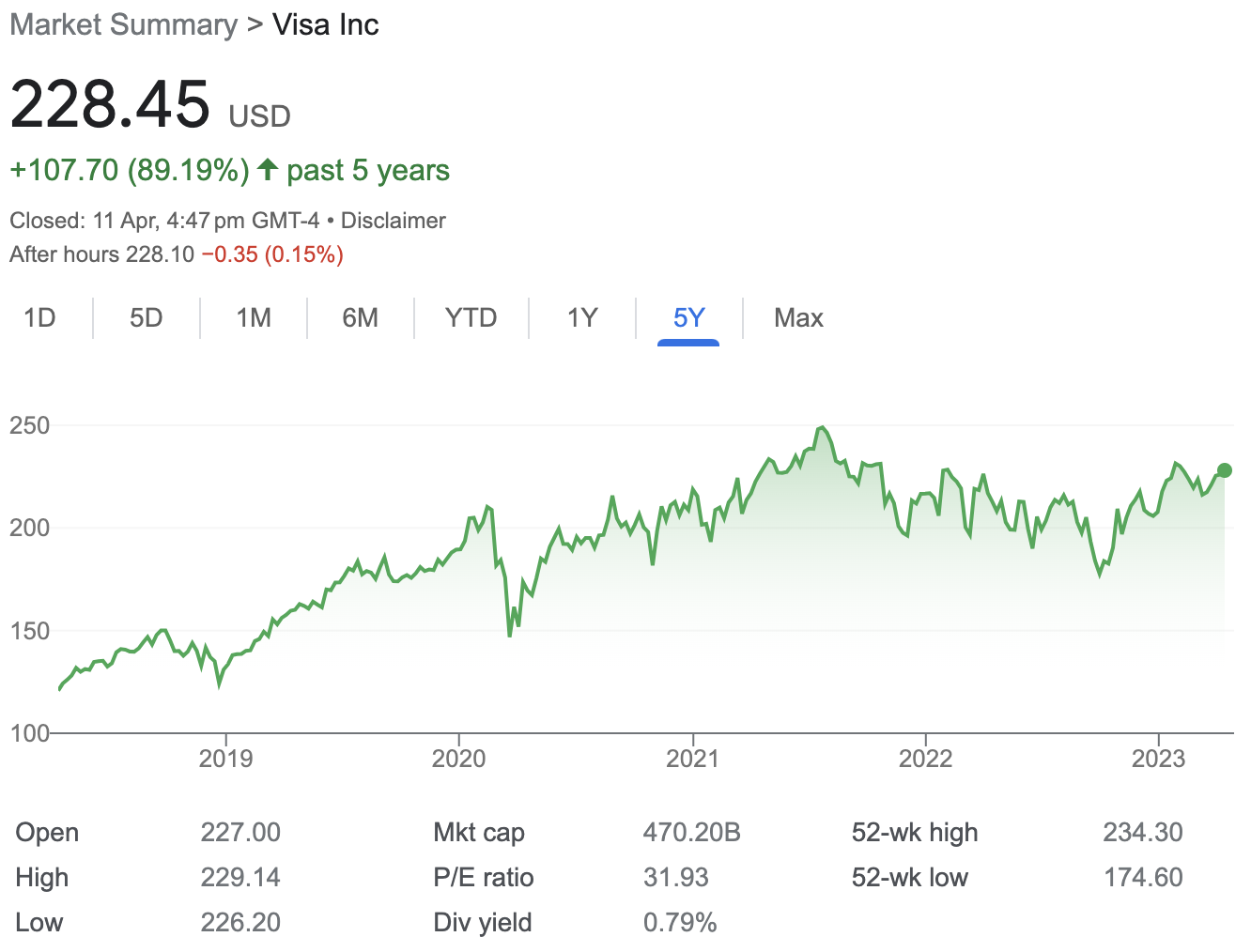Click the 228.45 stock price
Image resolution: width=1251 pixels, height=952 pixels.
[x=110, y=103]
